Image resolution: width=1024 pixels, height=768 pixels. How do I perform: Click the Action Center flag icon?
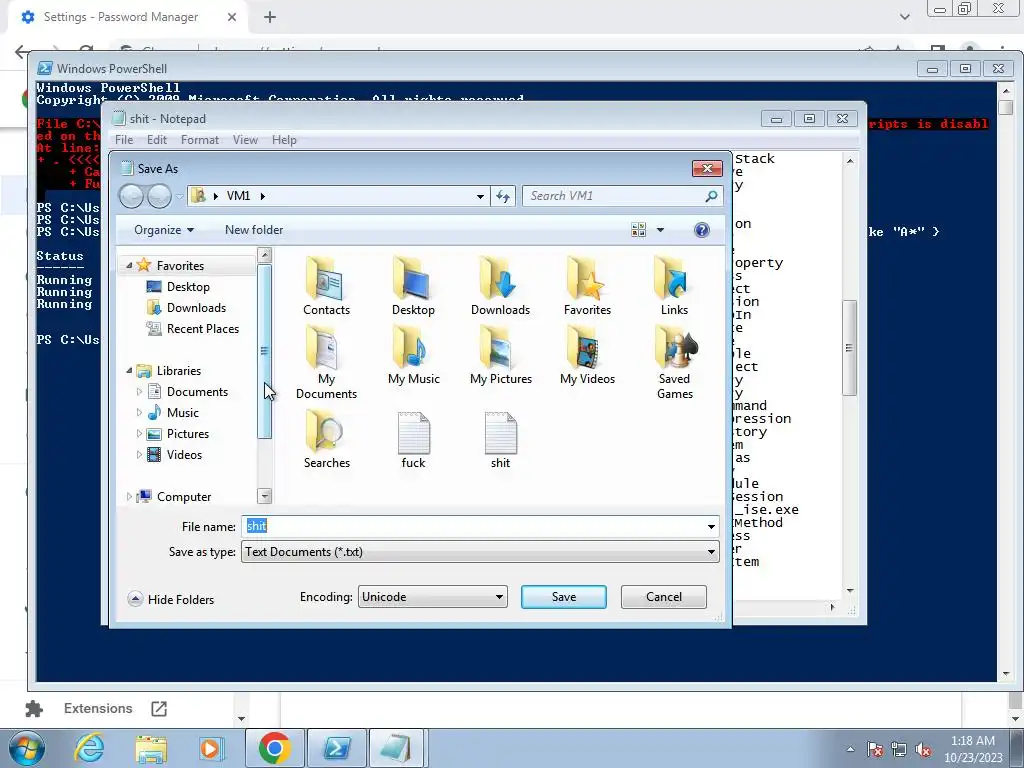875,750
